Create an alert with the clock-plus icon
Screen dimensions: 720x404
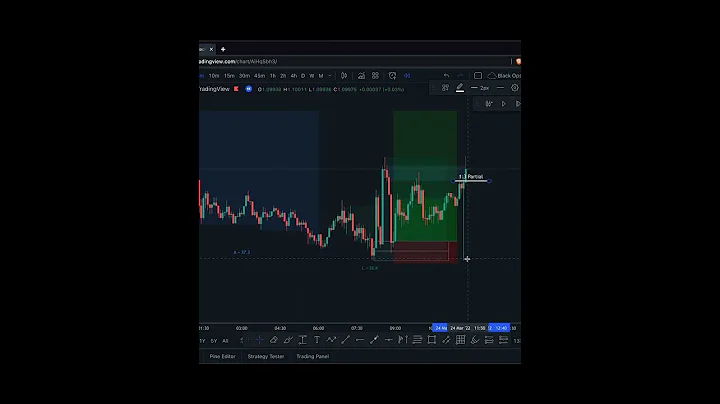point(392,76)
